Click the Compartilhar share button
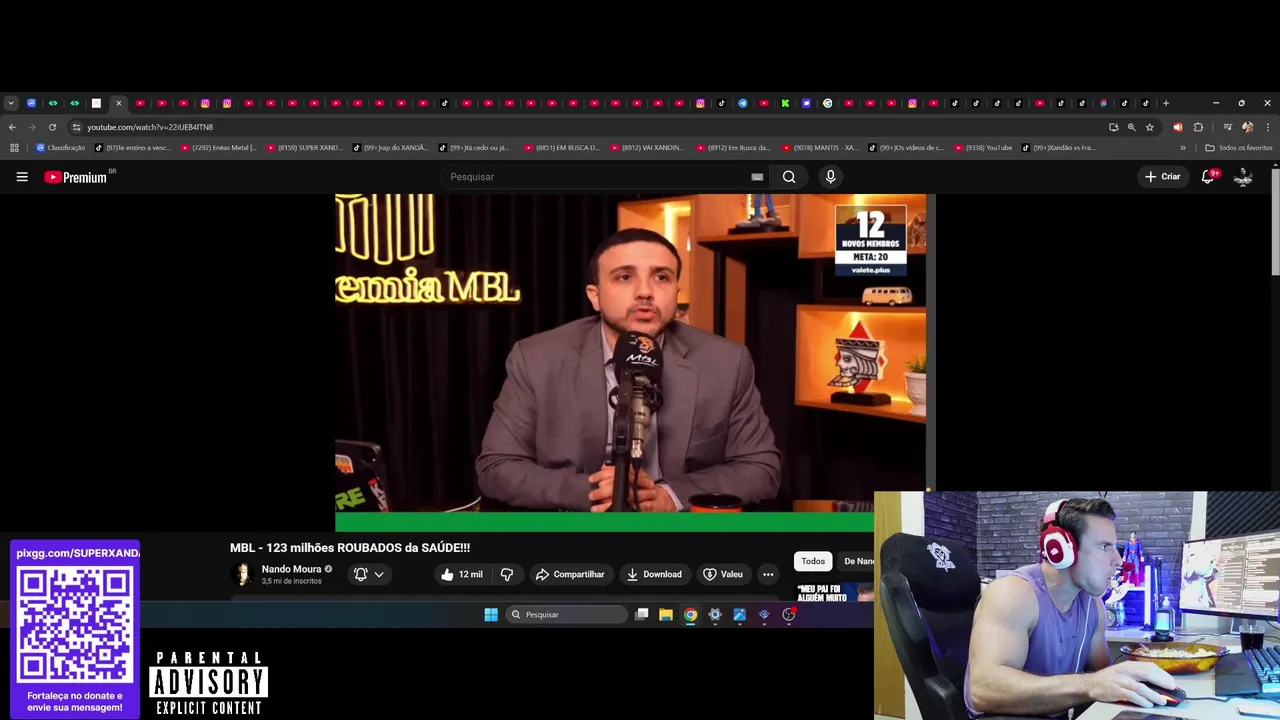 point(570,574)
